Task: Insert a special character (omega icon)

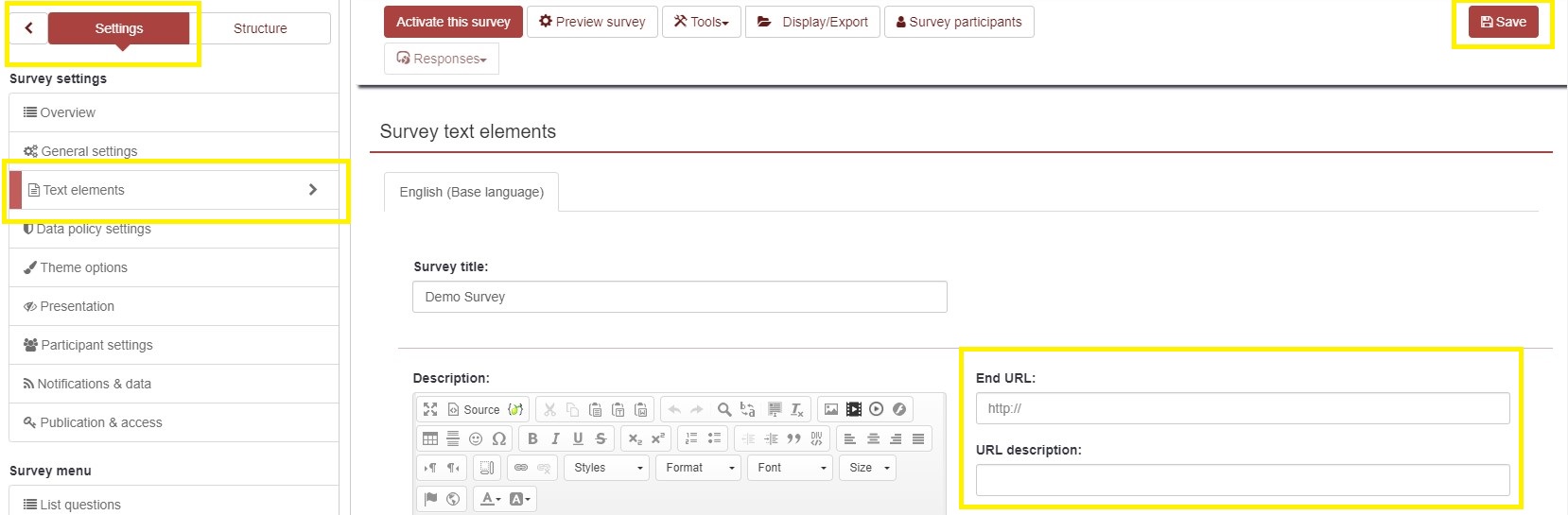Action: click(x=499, y=438)
